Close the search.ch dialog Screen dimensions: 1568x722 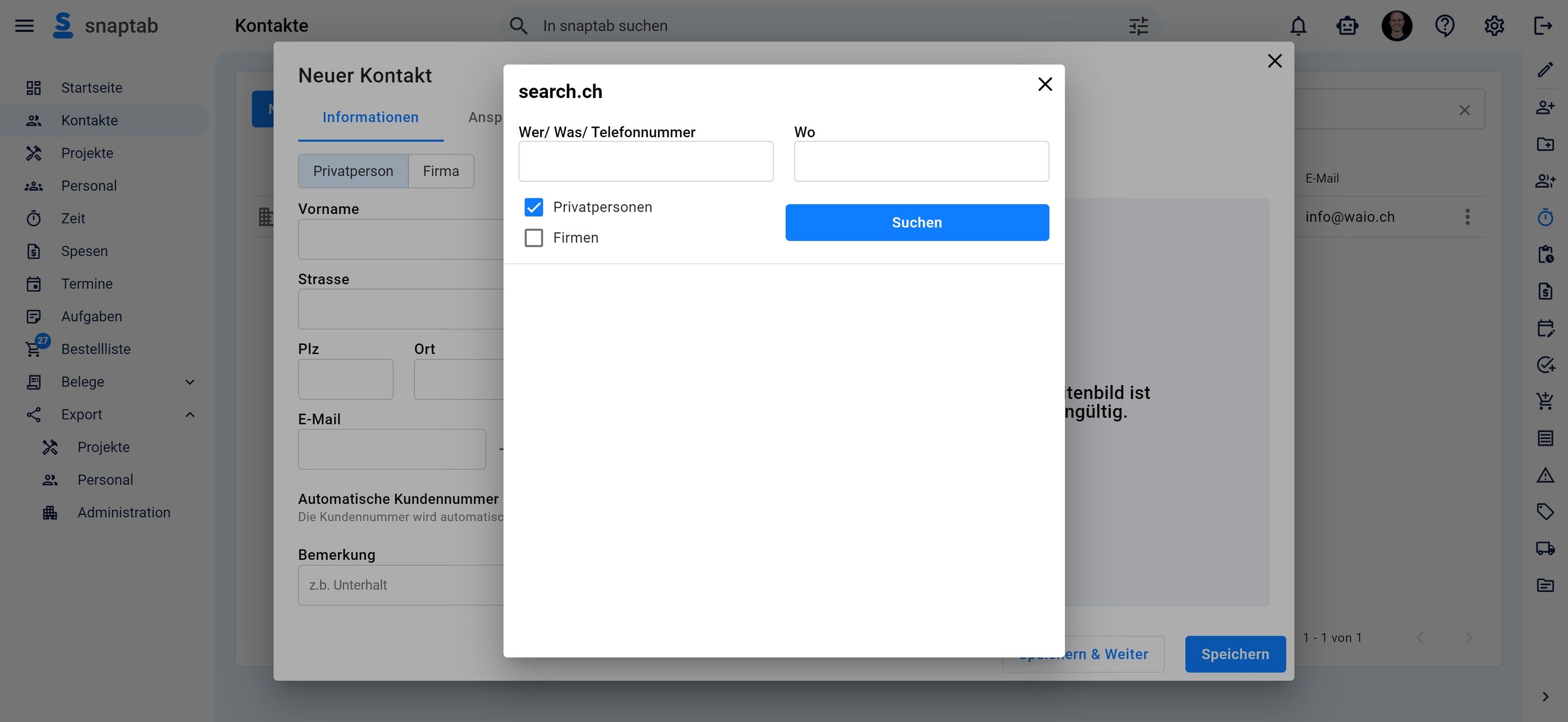click(x=1045, y=84)
